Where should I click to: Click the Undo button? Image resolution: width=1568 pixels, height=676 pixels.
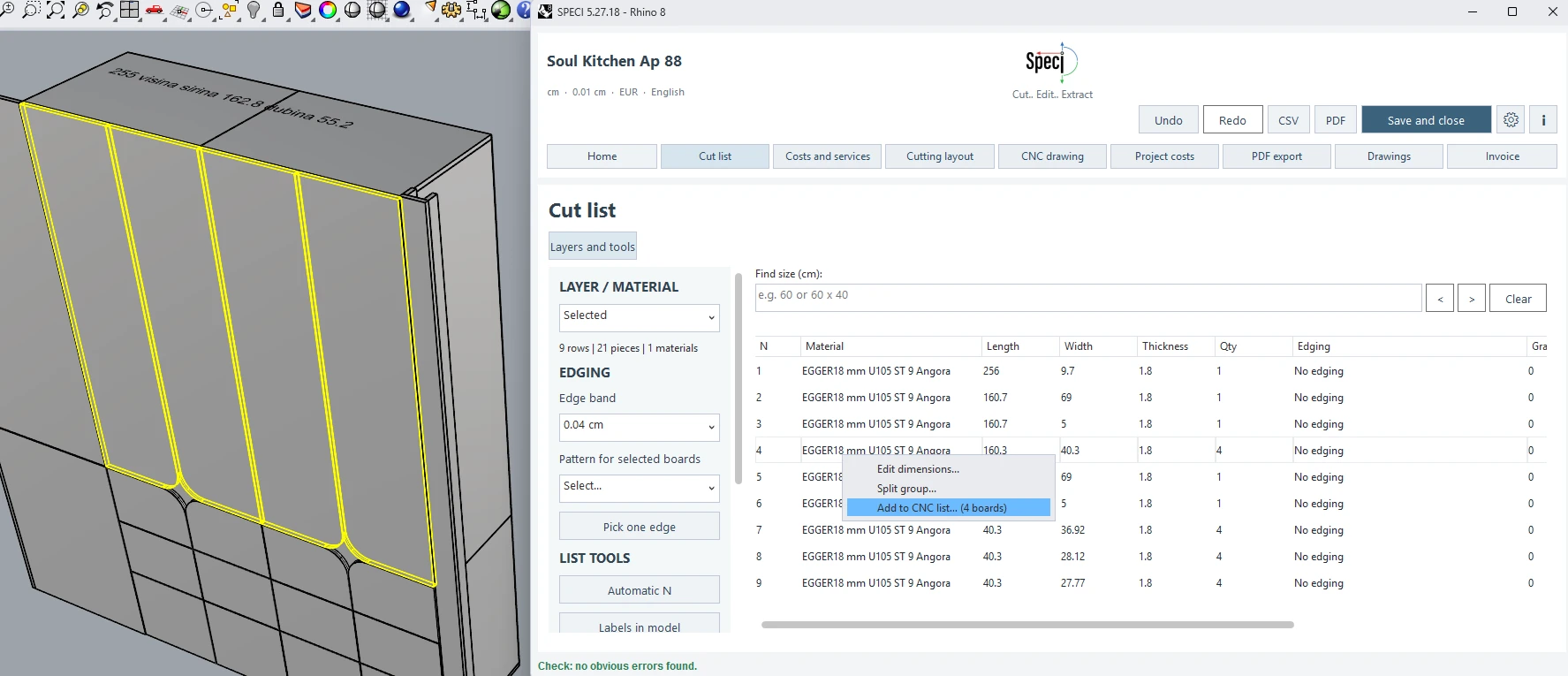[x=1168, y=120]
